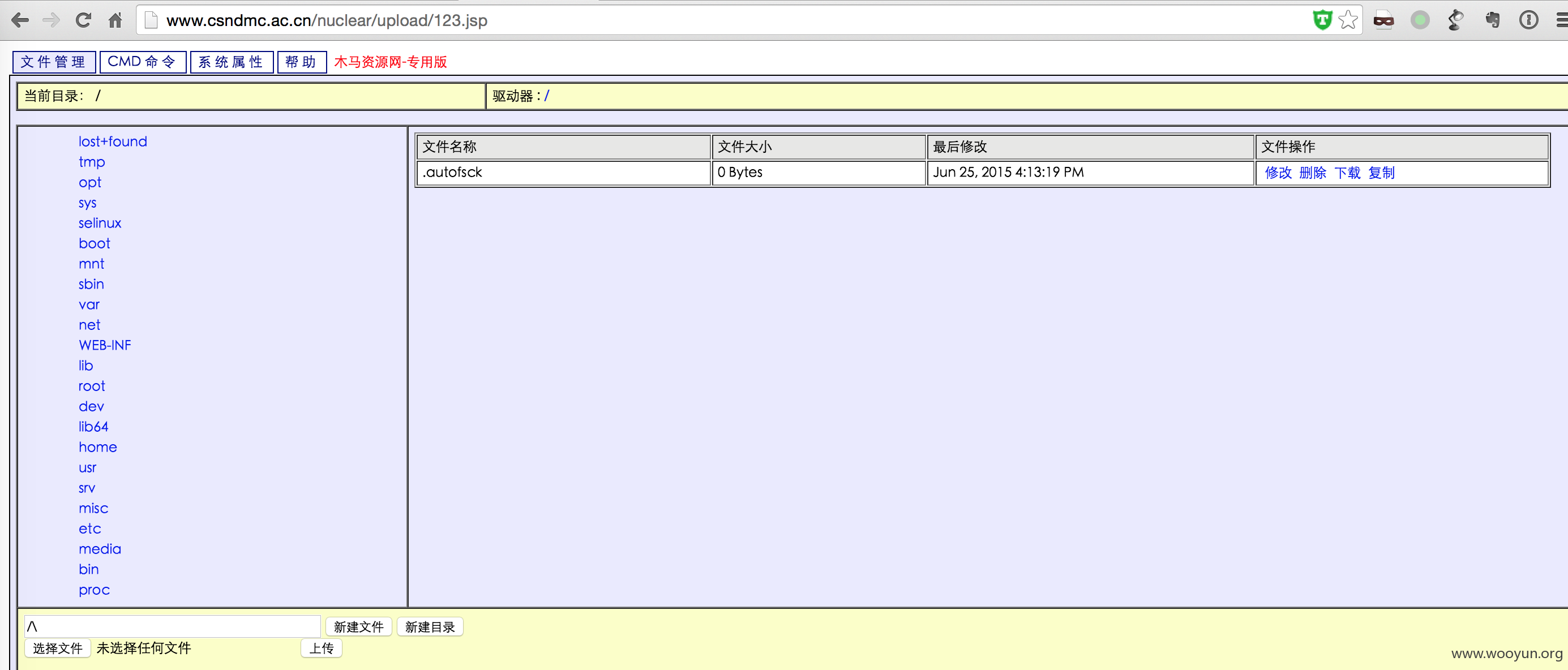Open the proc directory
The height and width of the screenshot is (670, 1568).
(95, 590)
